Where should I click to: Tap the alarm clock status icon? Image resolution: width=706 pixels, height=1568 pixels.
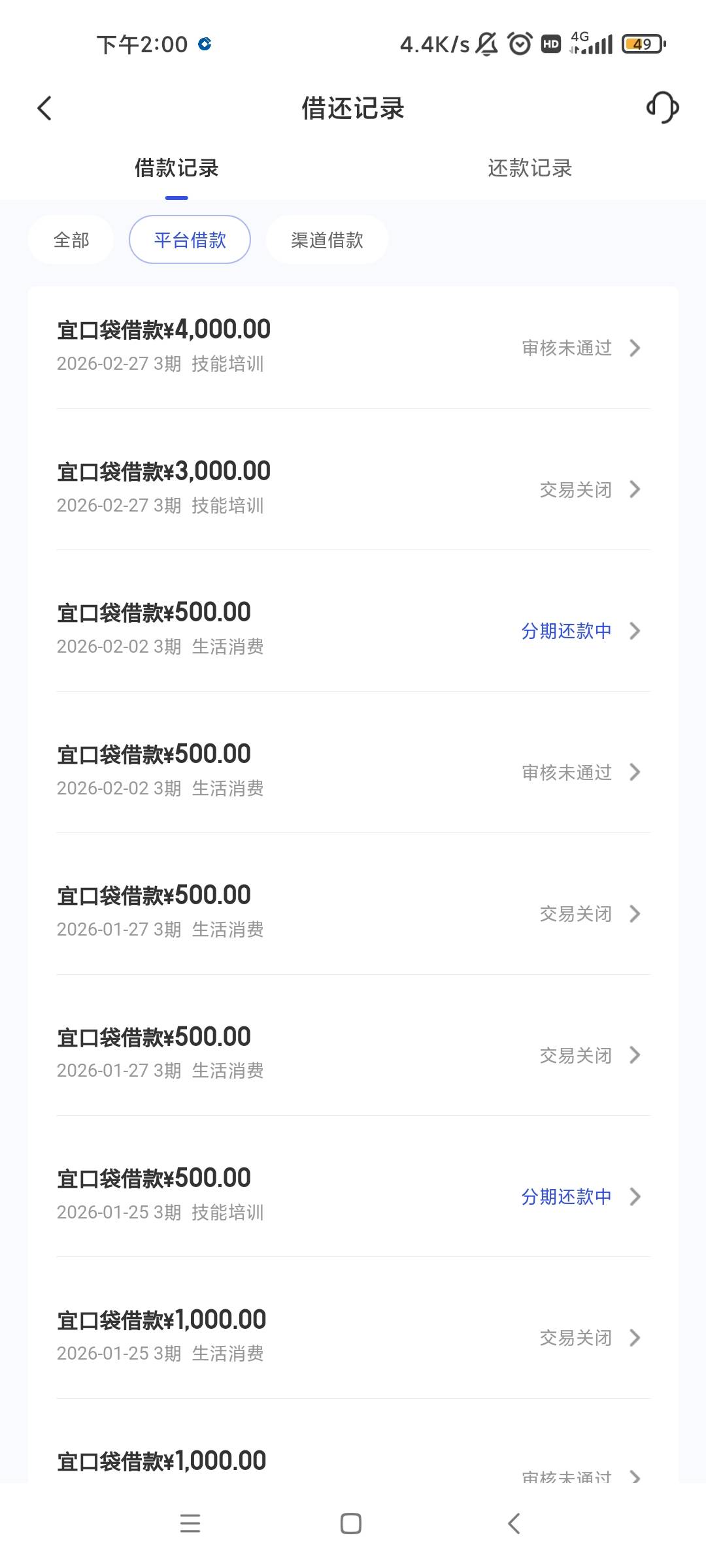520,44
